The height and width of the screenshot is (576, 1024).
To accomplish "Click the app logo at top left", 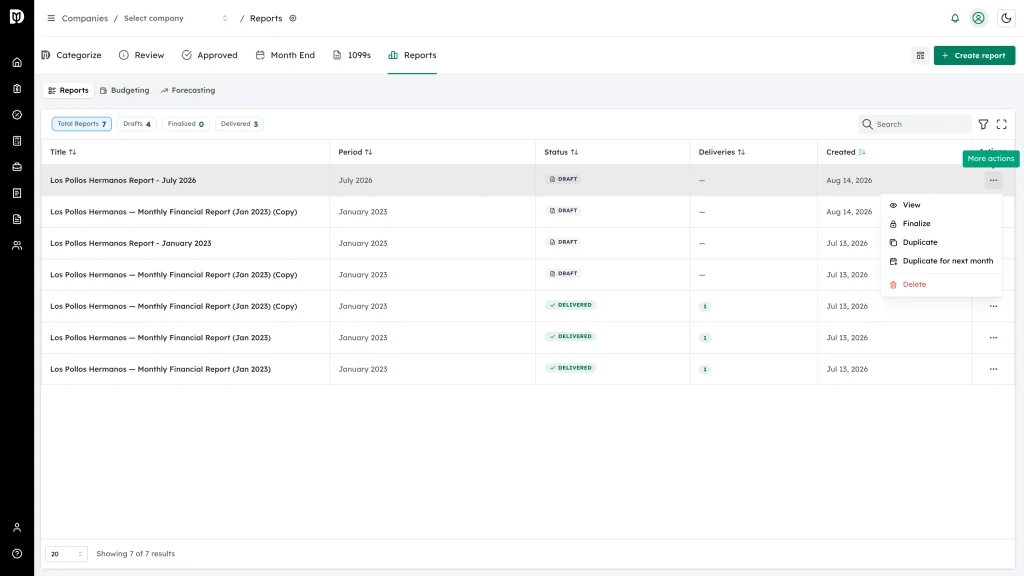I will tap(17, 16).
